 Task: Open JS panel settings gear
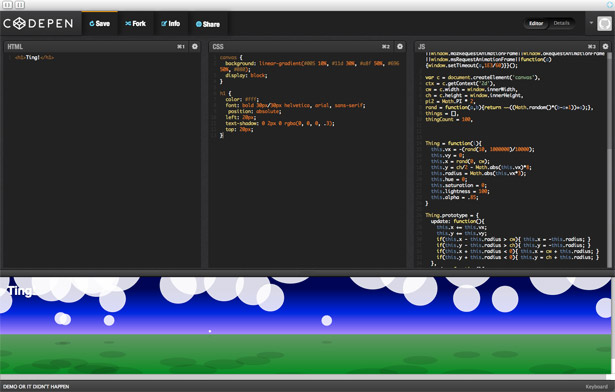pyautogui.click(x=605, y=47)
